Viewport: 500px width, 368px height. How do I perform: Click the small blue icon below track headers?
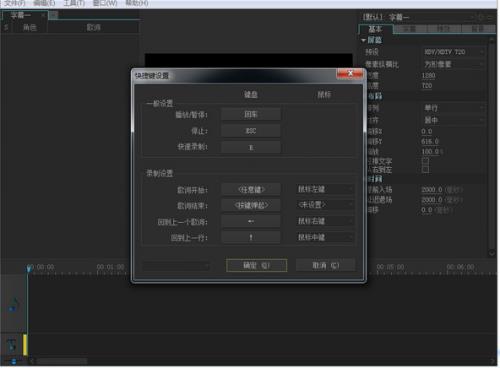point(14,361)
